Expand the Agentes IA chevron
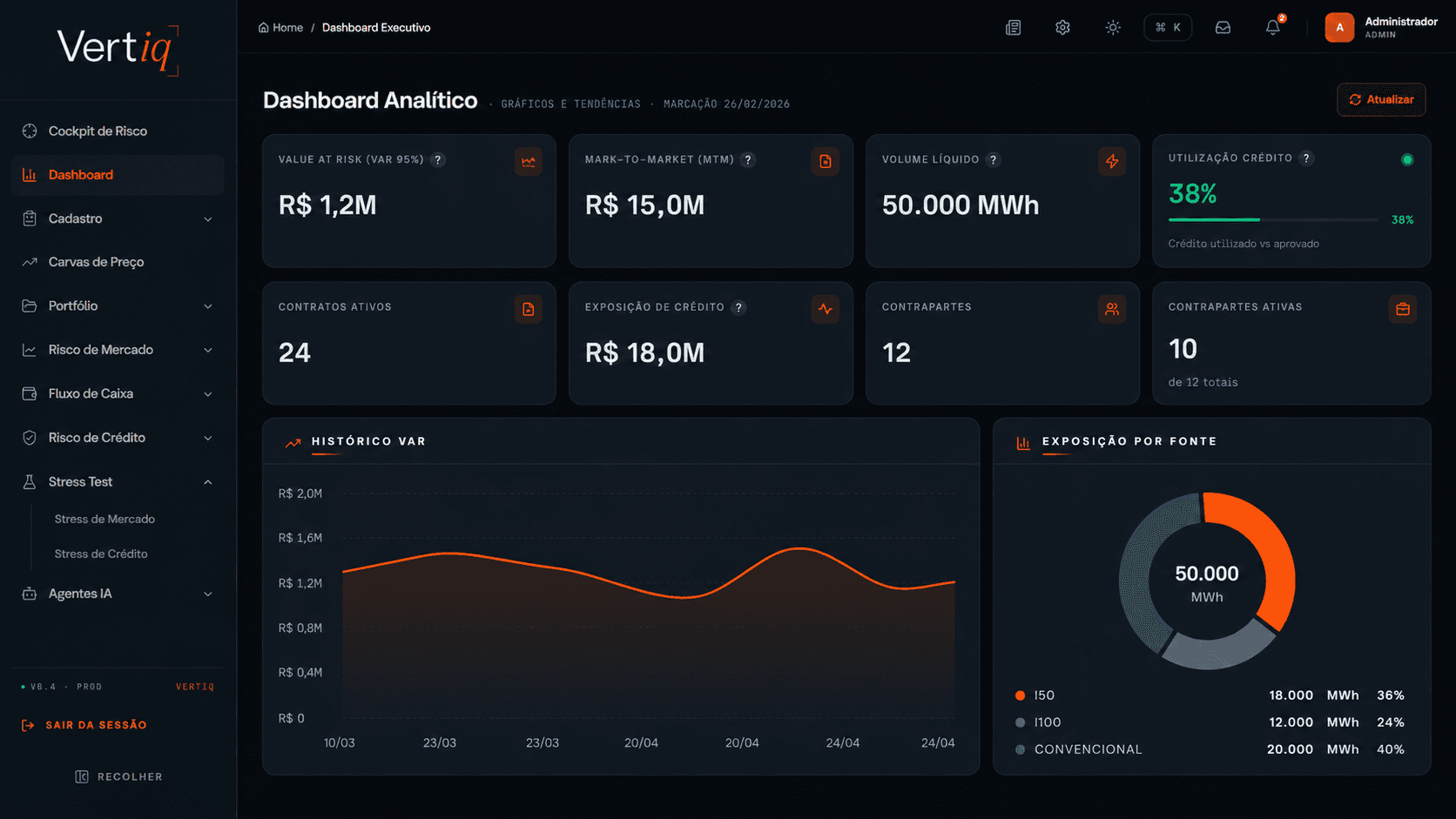Screen dimensions: 1456x819 coord(208,594)
